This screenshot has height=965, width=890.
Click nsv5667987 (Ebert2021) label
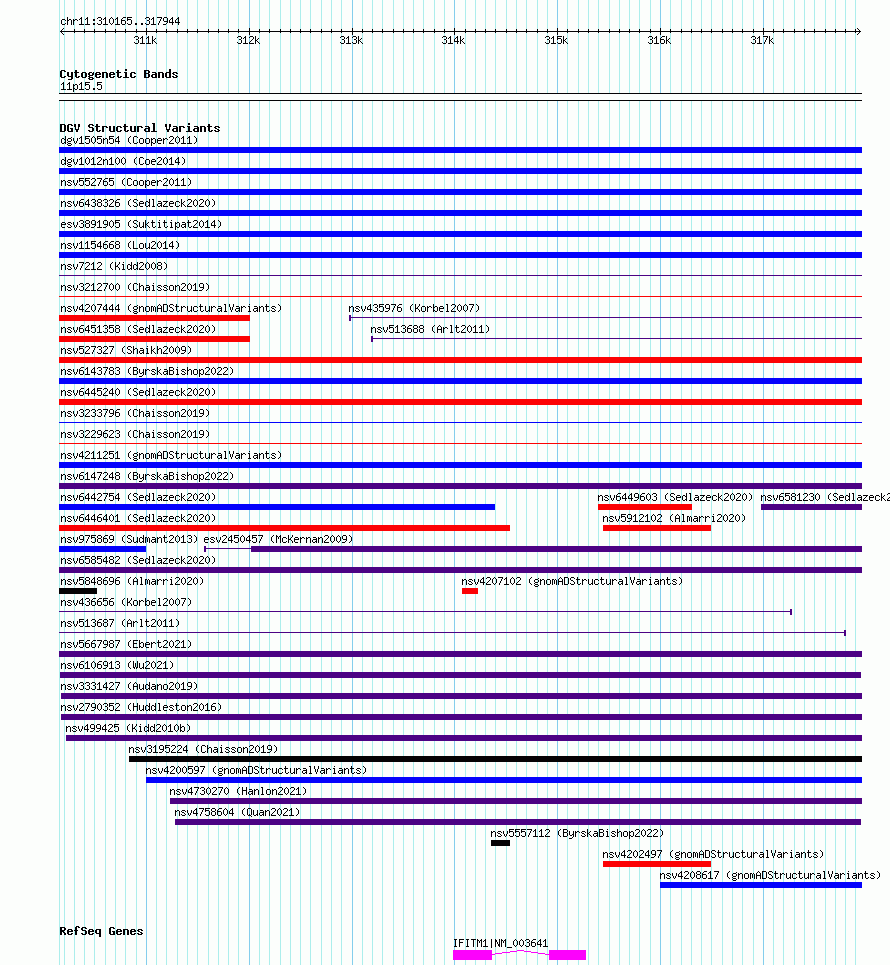pos(126,644)
